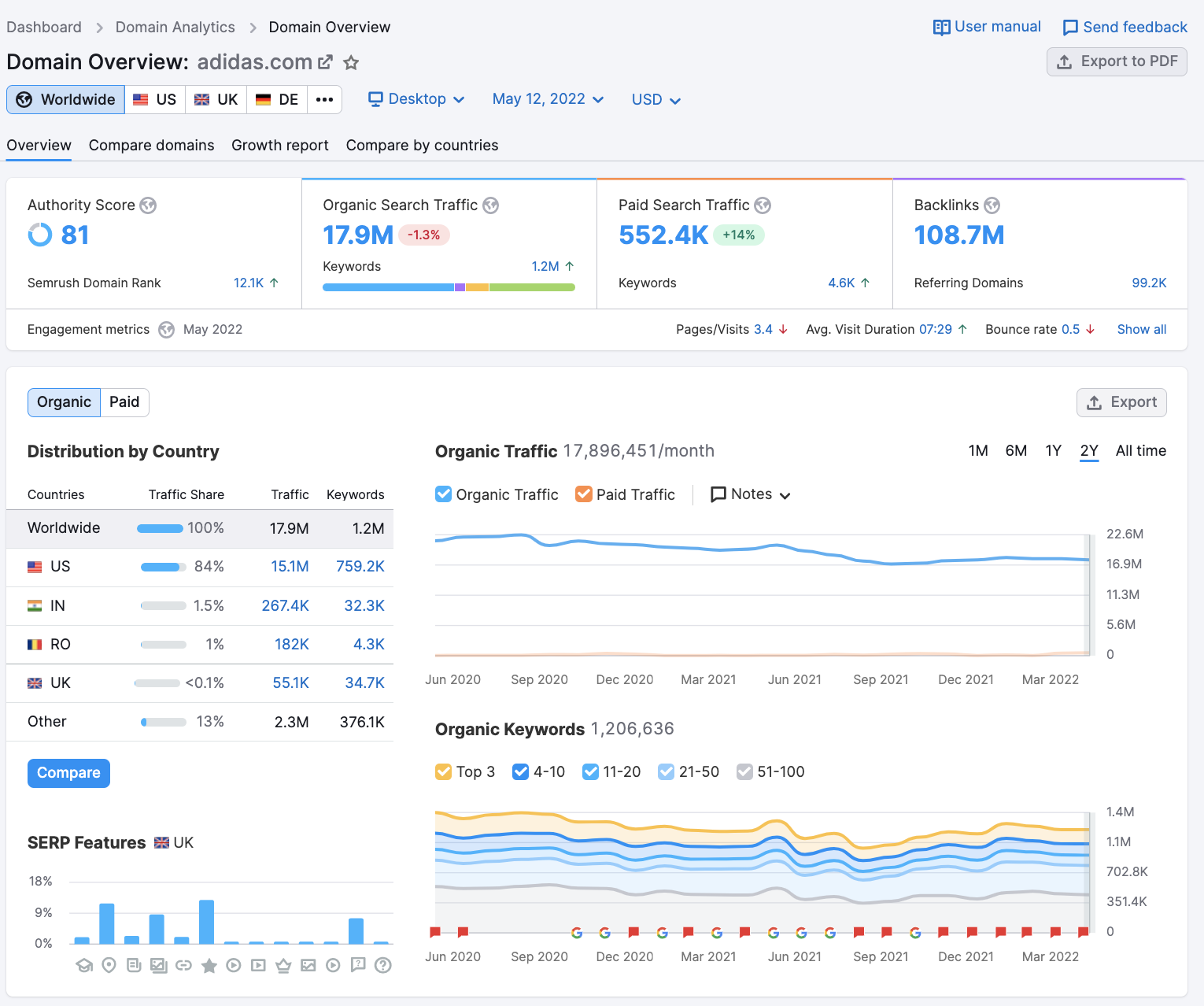The image size is (1204, 1006).
Task: Open more countries three-dots menu
Action: pos(324,100)
